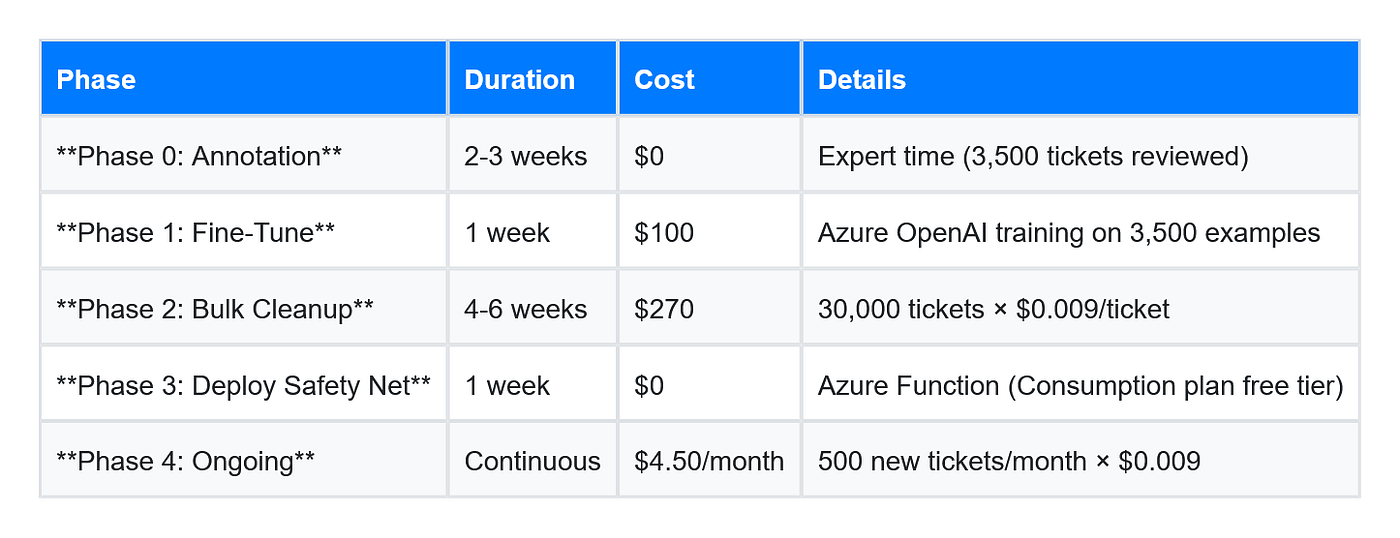Click the $270 cost cell
The height and width of the screenshot is (538, 1400).
click(710, 308)
